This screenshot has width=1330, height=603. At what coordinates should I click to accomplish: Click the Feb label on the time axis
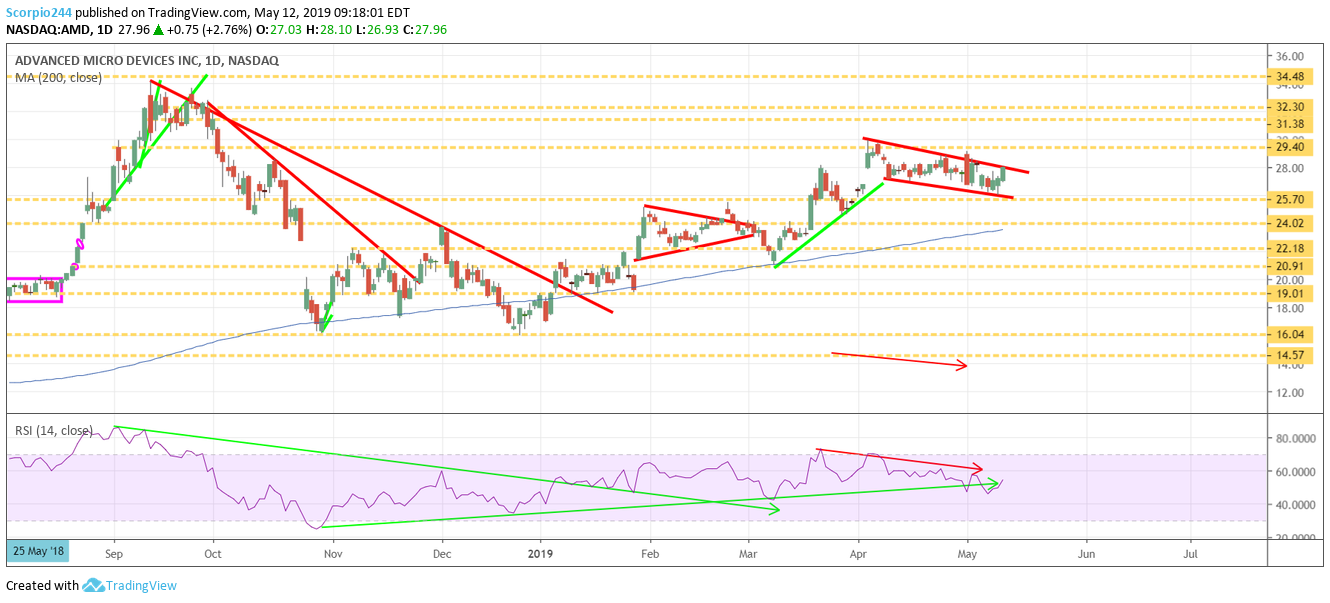[650, 552]
